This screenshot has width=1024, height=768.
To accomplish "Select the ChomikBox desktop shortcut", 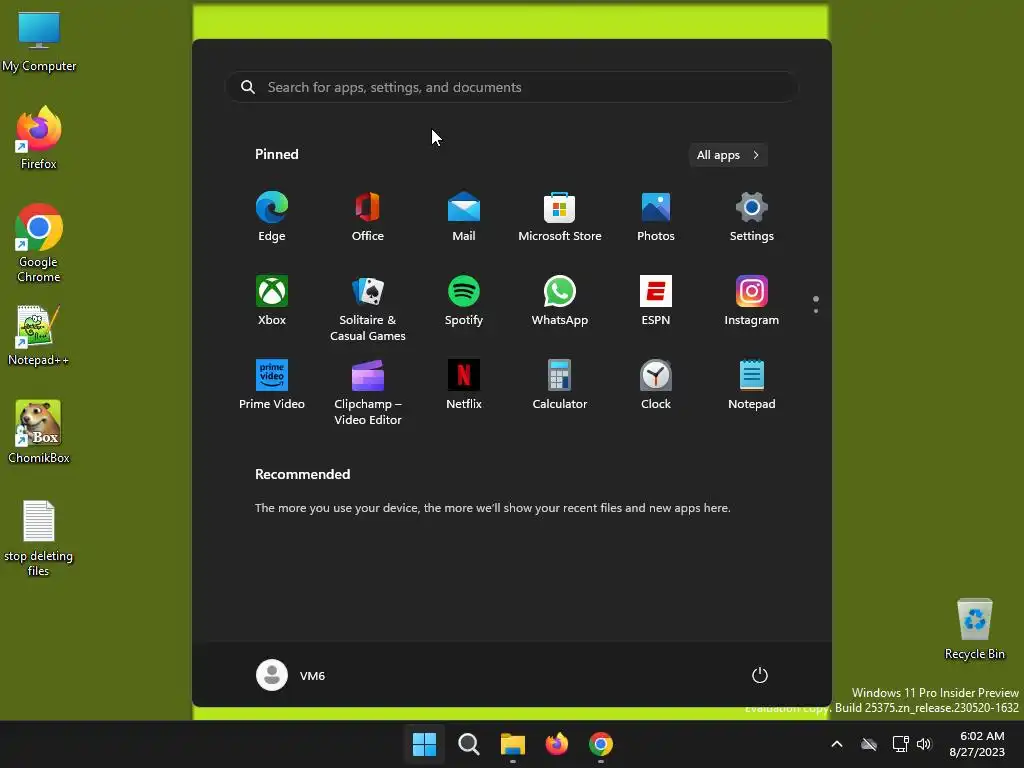I will tap(39, 432).
